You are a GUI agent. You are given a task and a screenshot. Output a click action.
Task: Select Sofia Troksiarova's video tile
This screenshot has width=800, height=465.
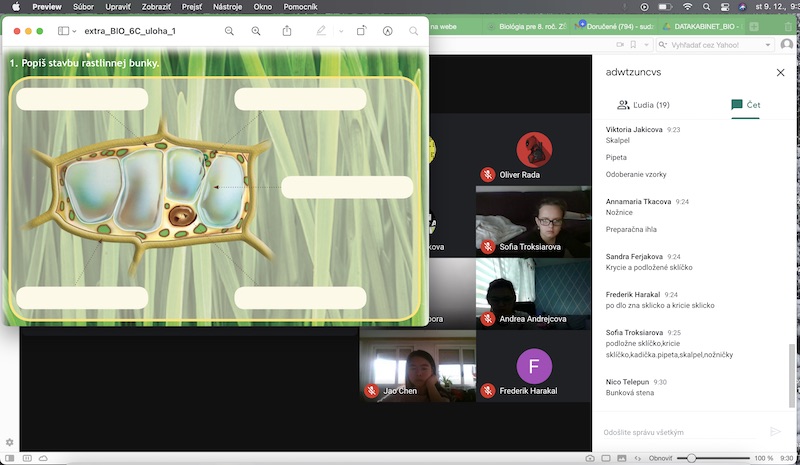pos(534,222)
